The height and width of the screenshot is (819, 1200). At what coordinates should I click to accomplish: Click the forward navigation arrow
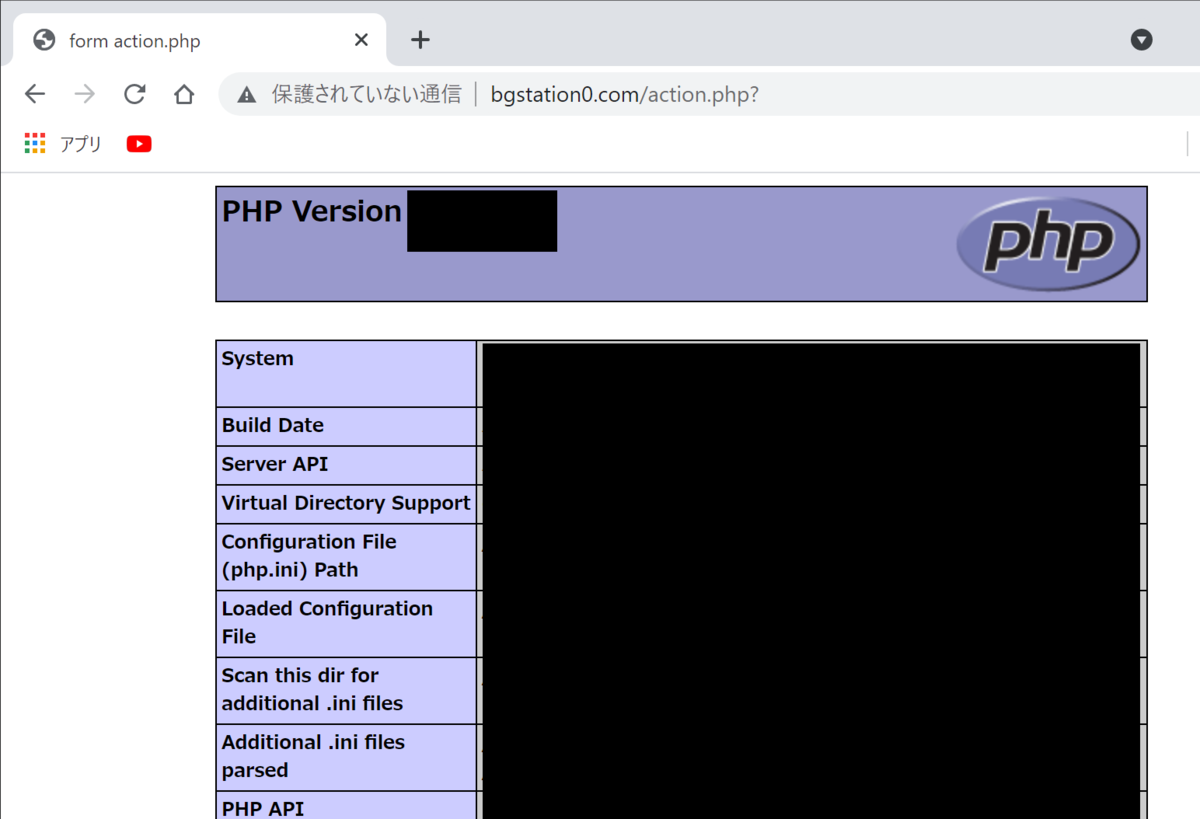click(85, 94)
